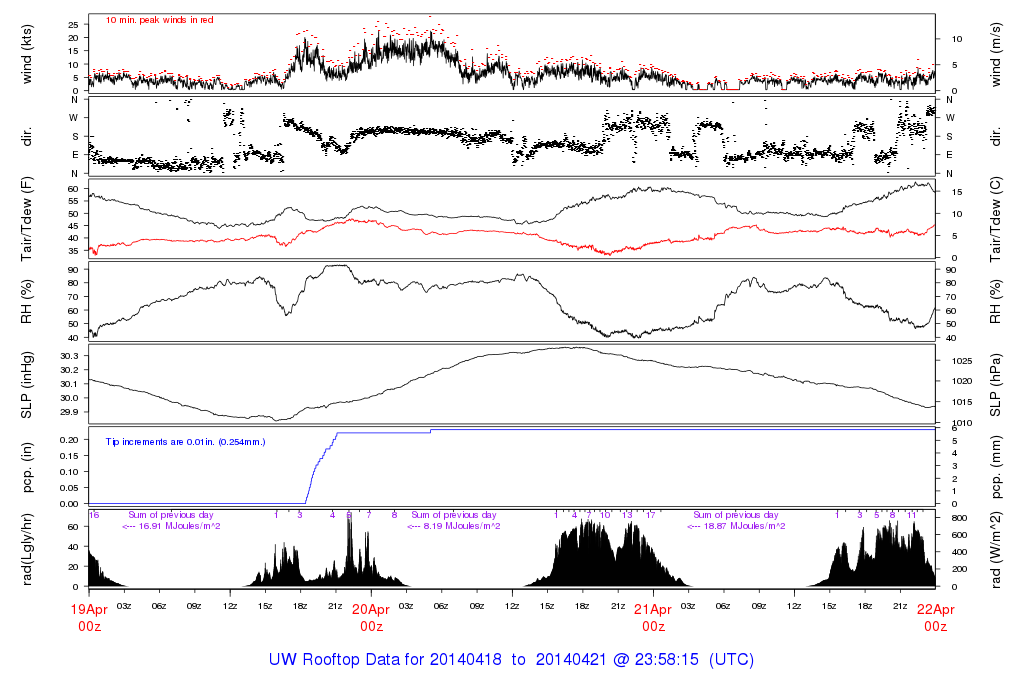Click the 'wind (kts)' left axis label
This screenshot has width=1024, height=700.
pos(27,55)
